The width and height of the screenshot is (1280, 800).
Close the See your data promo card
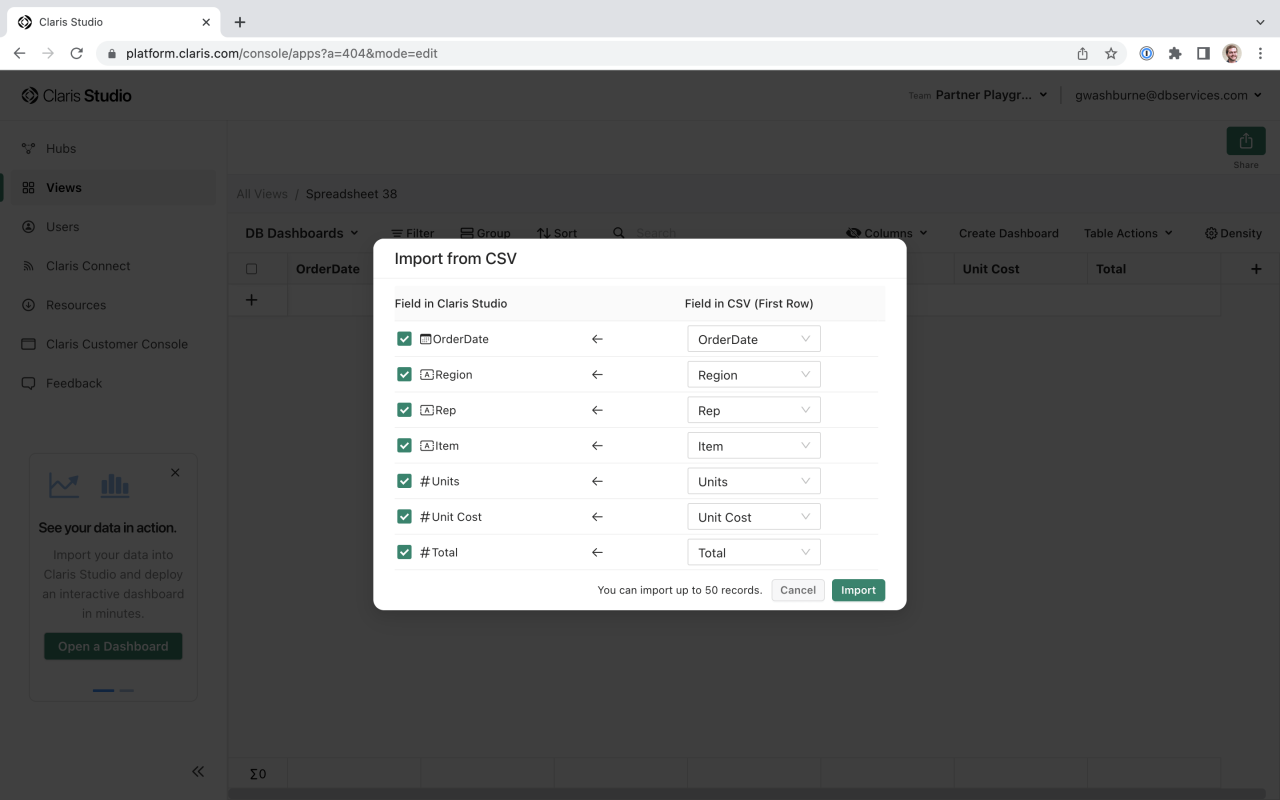(175, 472)
